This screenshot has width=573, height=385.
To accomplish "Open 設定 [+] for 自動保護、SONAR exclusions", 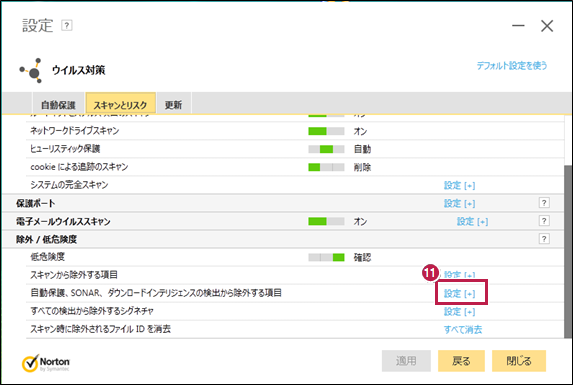I will click(x=459, y=294).
